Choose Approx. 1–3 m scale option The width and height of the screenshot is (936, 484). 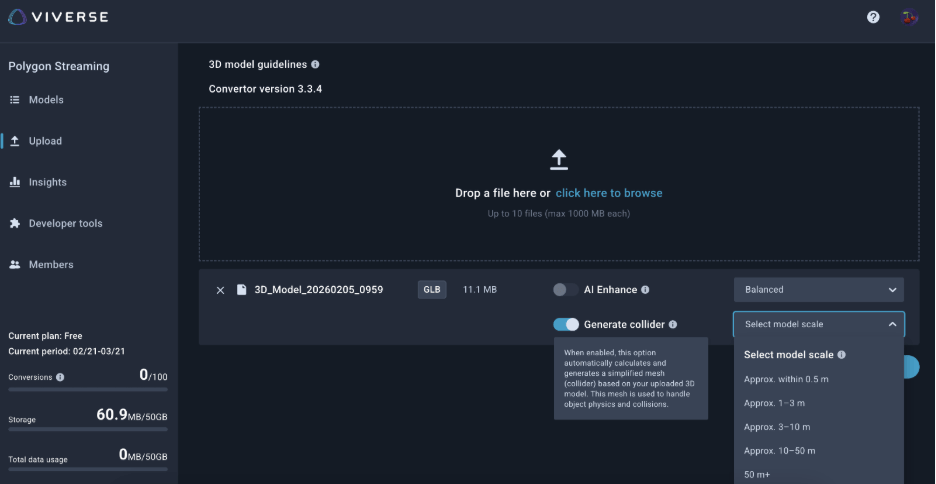pos(774,403)
